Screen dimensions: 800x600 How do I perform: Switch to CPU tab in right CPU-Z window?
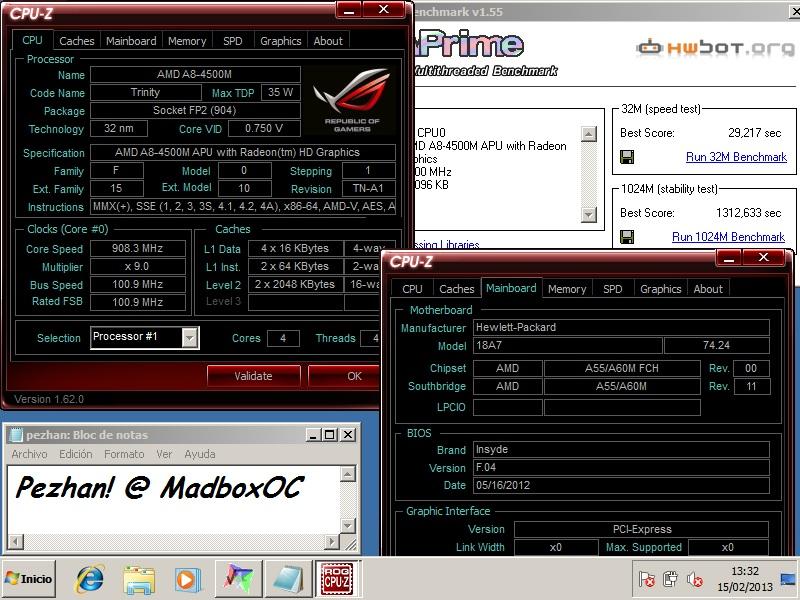412,289
